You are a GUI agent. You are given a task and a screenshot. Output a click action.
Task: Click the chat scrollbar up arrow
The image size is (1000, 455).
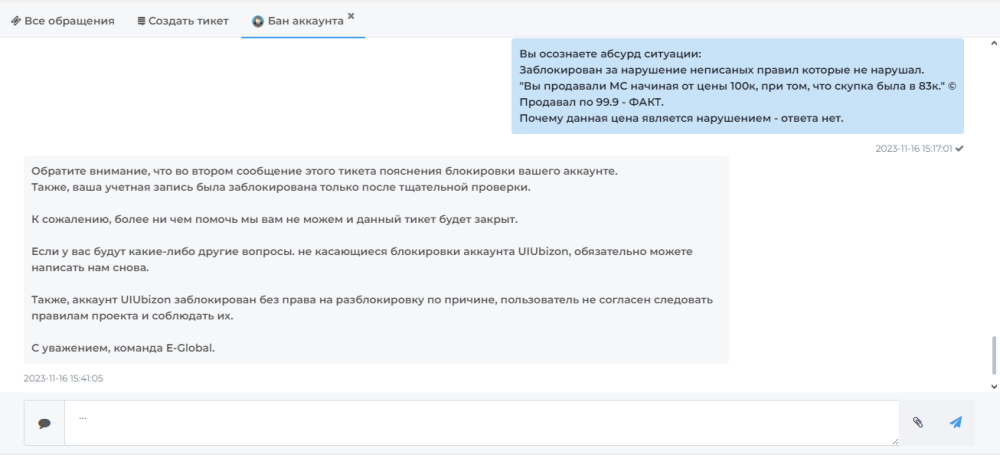[x=993, y=43]
